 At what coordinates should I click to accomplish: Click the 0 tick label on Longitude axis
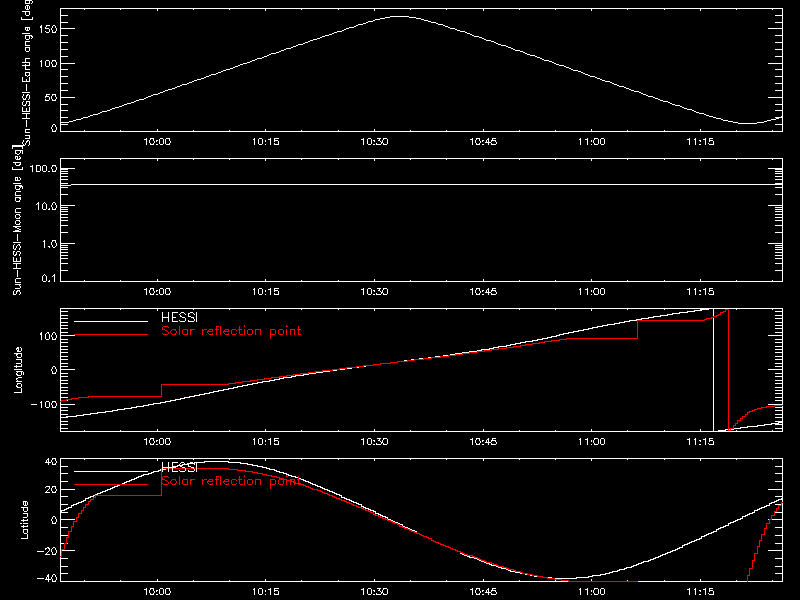54,370
